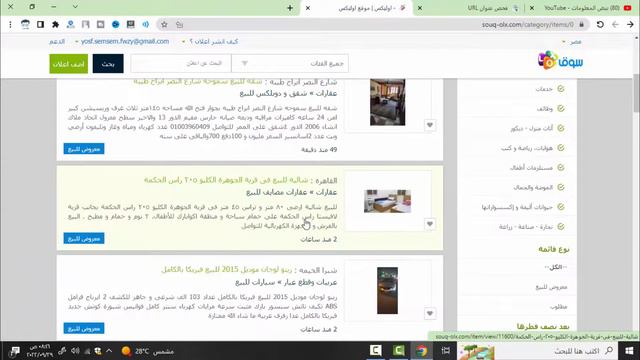640x360 pixels.
Task: Close the YouTube tab
Action: click(x=532, y=8)
